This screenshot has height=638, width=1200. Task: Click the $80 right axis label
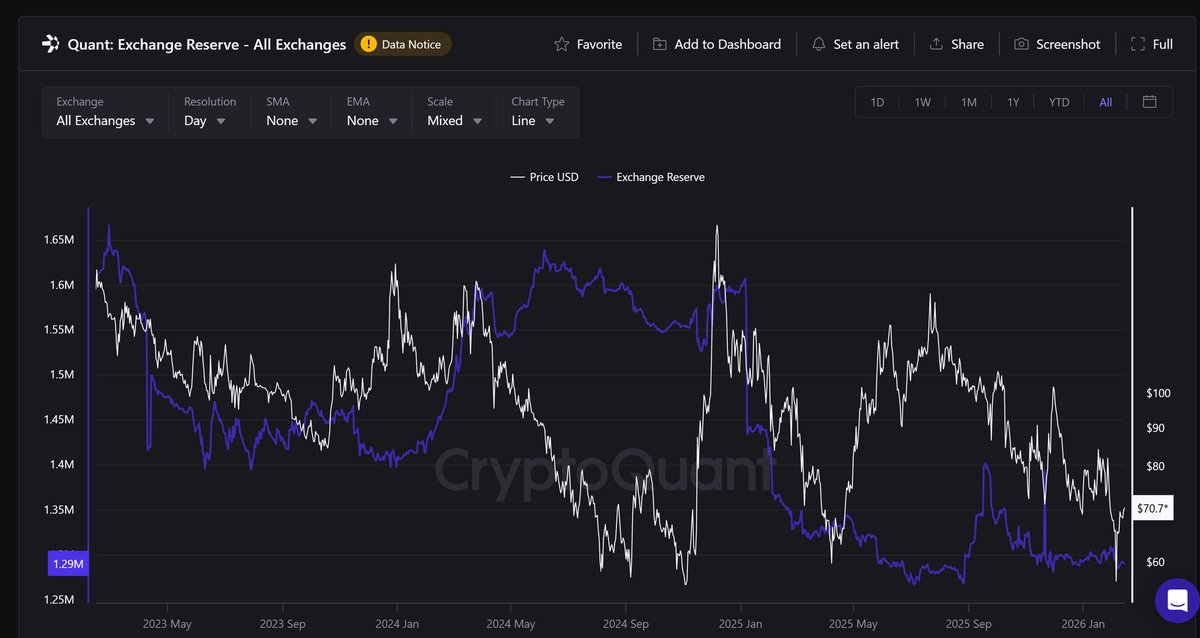click(1155, 466)
